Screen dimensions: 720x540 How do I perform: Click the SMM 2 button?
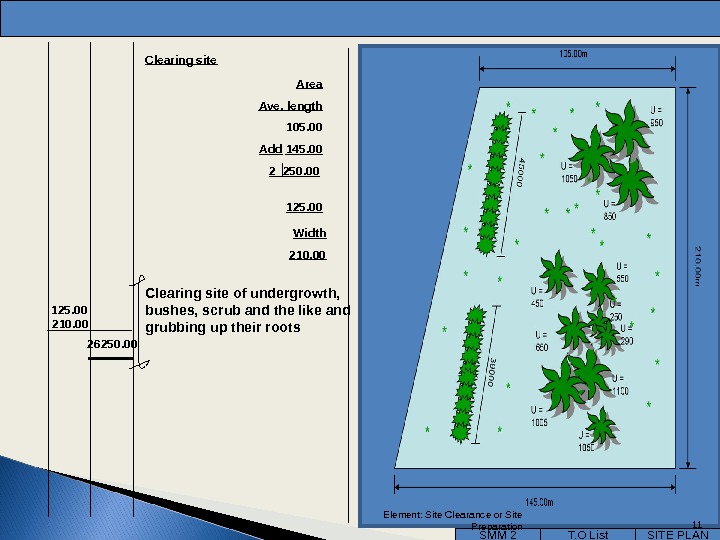coord(498,534)
